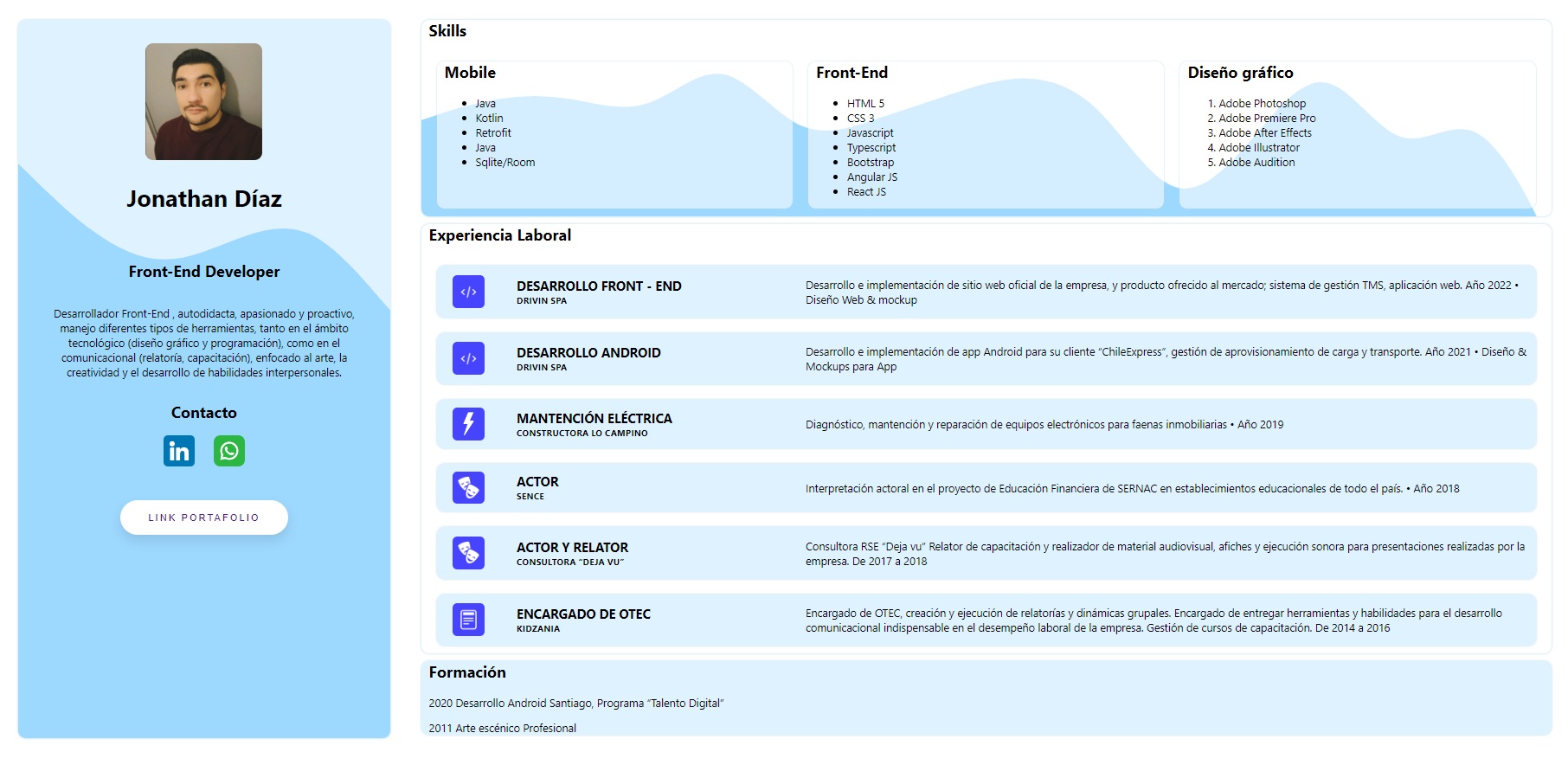Select Bootstrap in the Front-End list
The height and width of the screenshot is (765, 1568).
871,163
